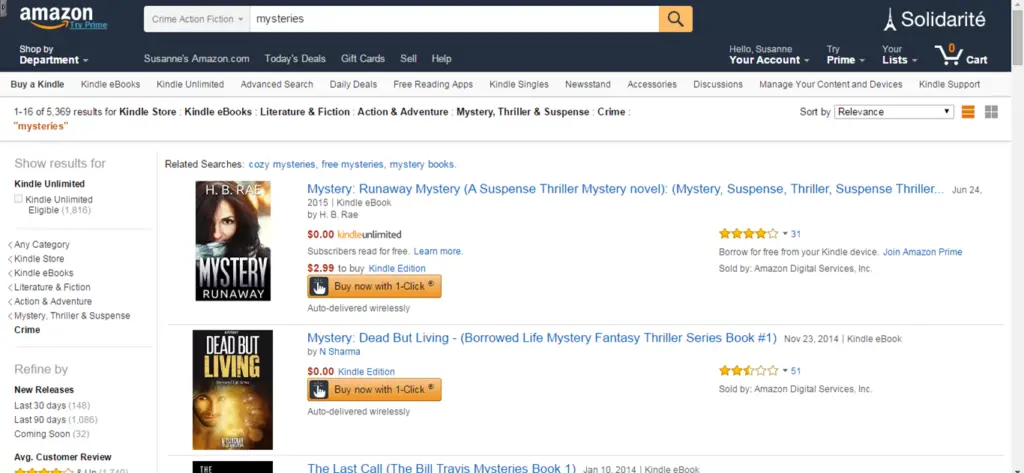The width and height of the screenshot is (1024, 473).
Task: Click in the mysteries search input field
Action: click(454, 19)
